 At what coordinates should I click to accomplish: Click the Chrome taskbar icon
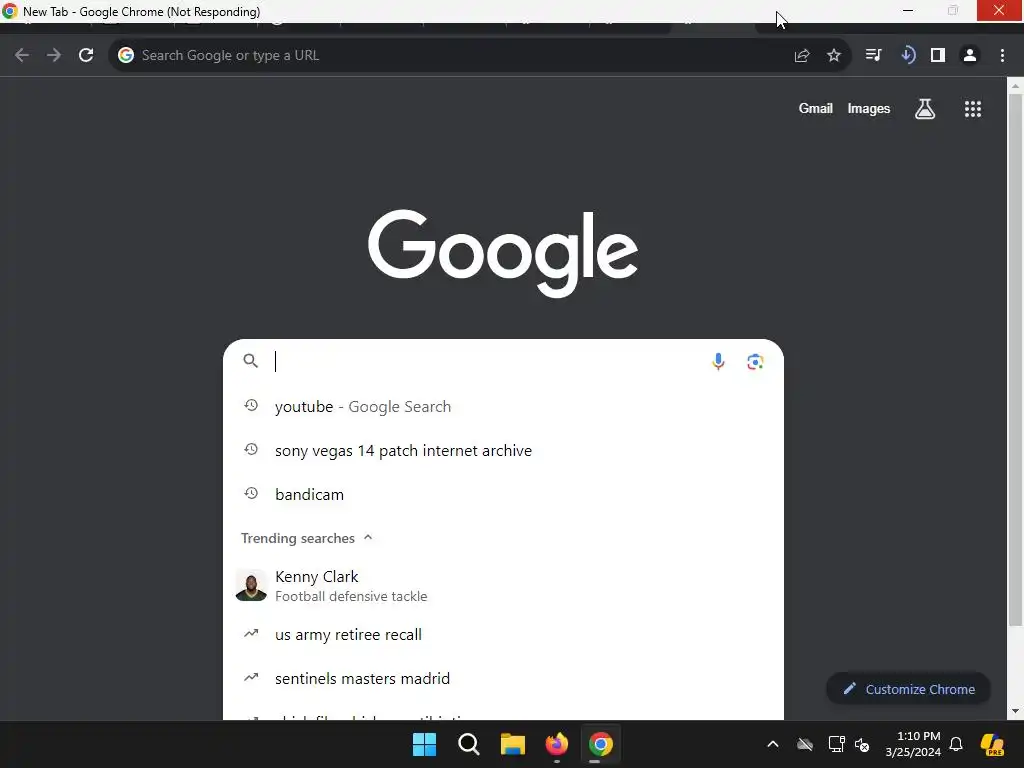[600, 744]
